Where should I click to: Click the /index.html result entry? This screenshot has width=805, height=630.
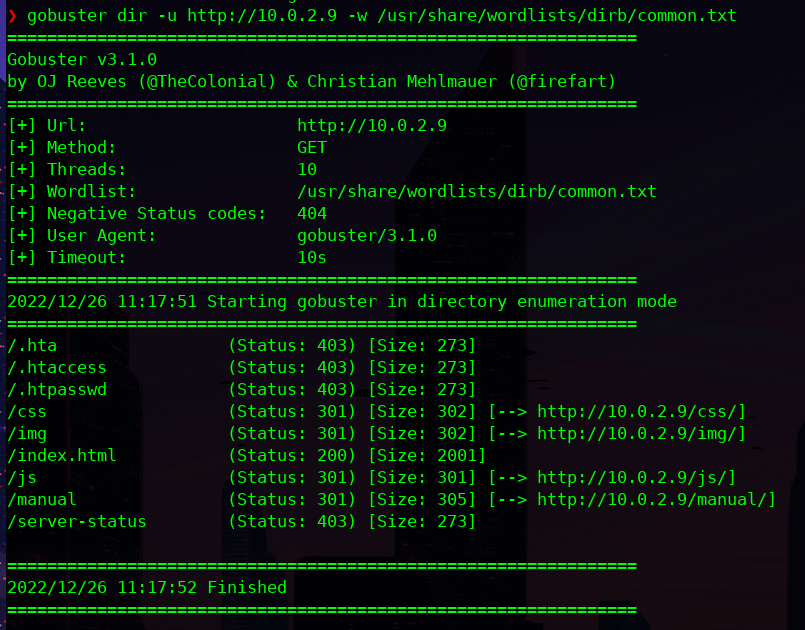click(62, 456)
